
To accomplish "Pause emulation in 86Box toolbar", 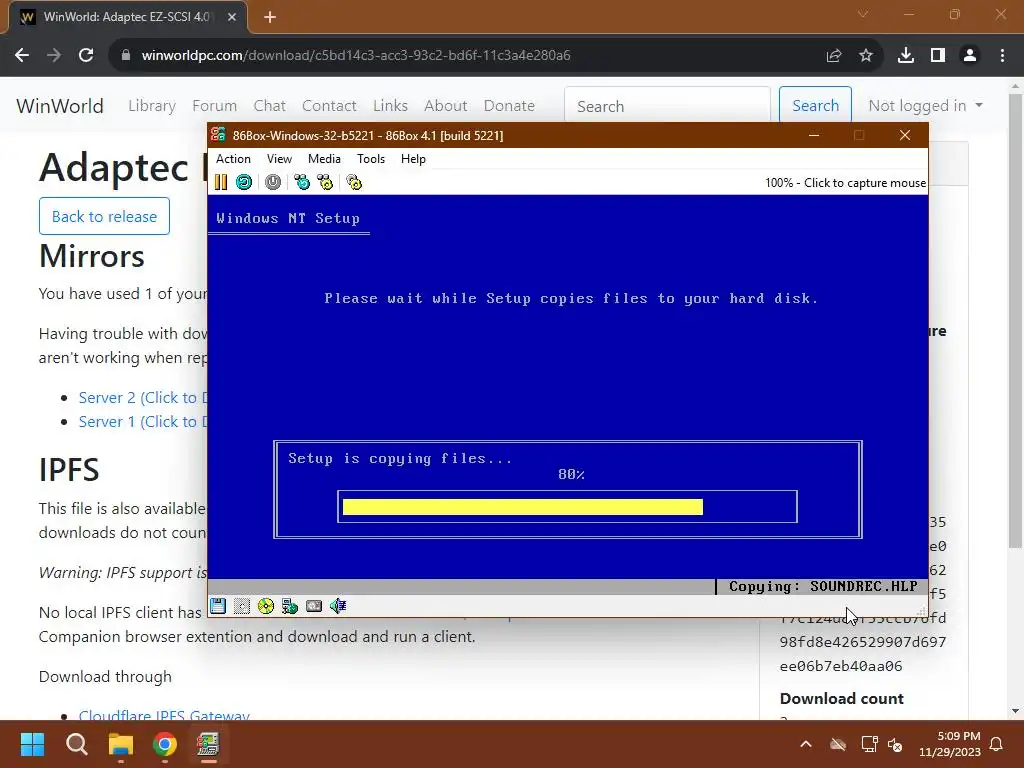I will tap(221, 182).
